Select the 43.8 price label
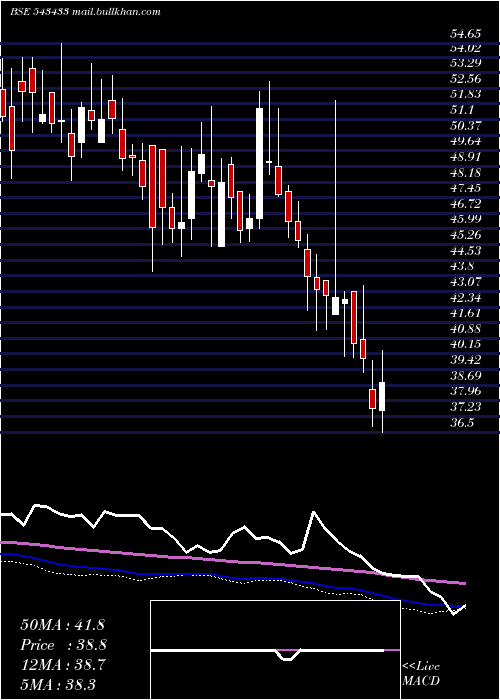 462,267
